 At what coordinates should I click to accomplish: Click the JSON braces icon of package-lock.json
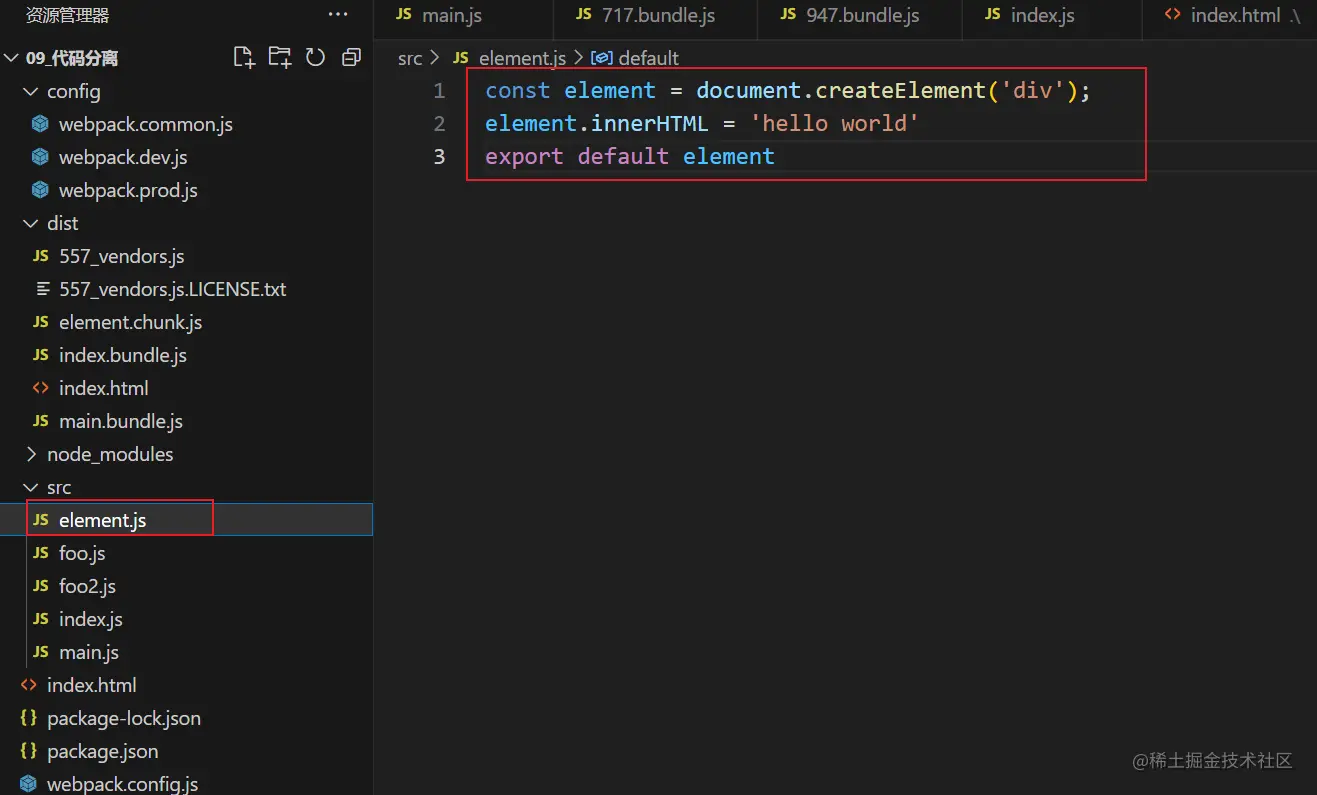pyautogui.click(x=29, y=718)
